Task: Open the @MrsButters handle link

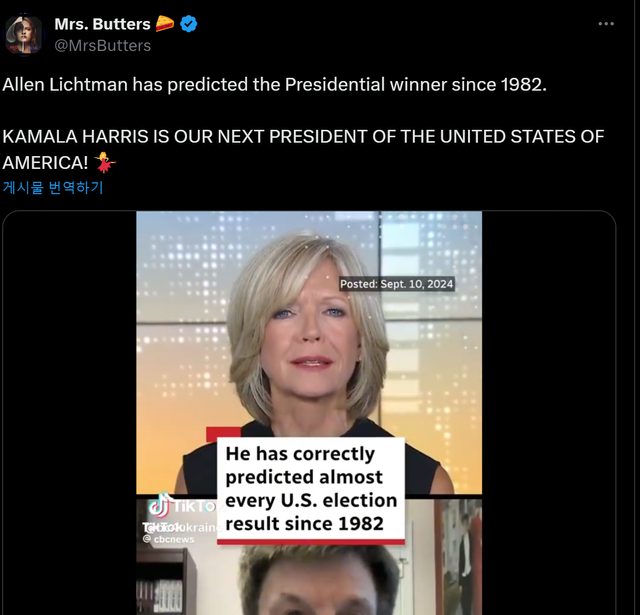Action: 102,45
